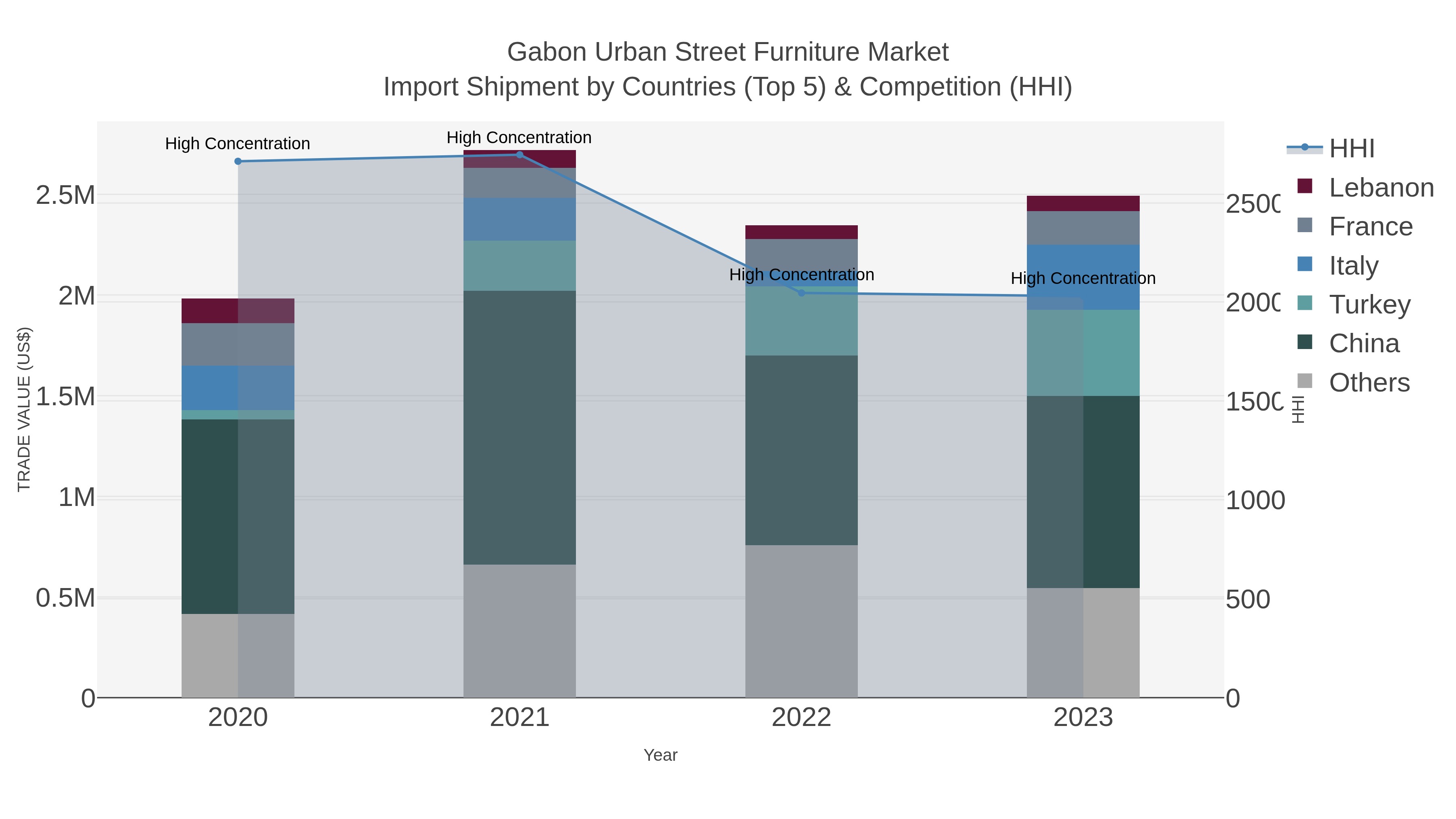1456x819 pixels.
Task: Click the Turkey legend color swatch
Action: tap(1304, 303)
